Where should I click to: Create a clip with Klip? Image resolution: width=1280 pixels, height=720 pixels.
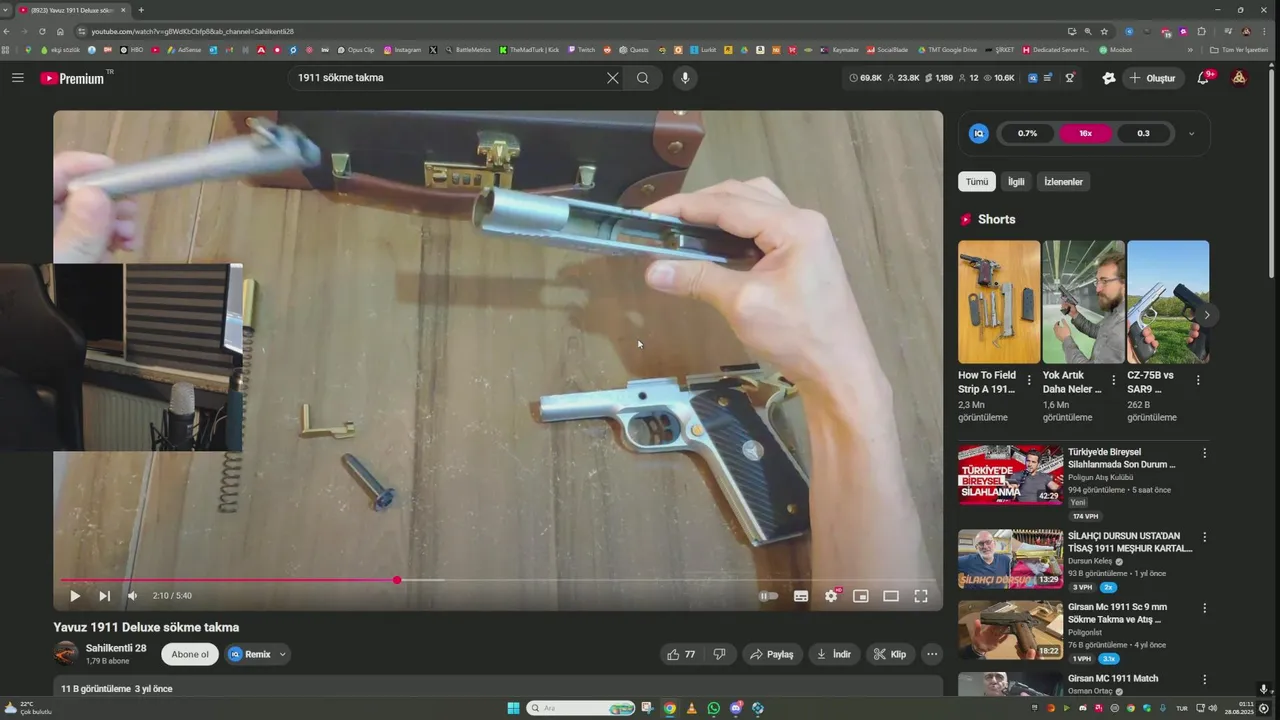pyautogui.click(x=890, y=654)
